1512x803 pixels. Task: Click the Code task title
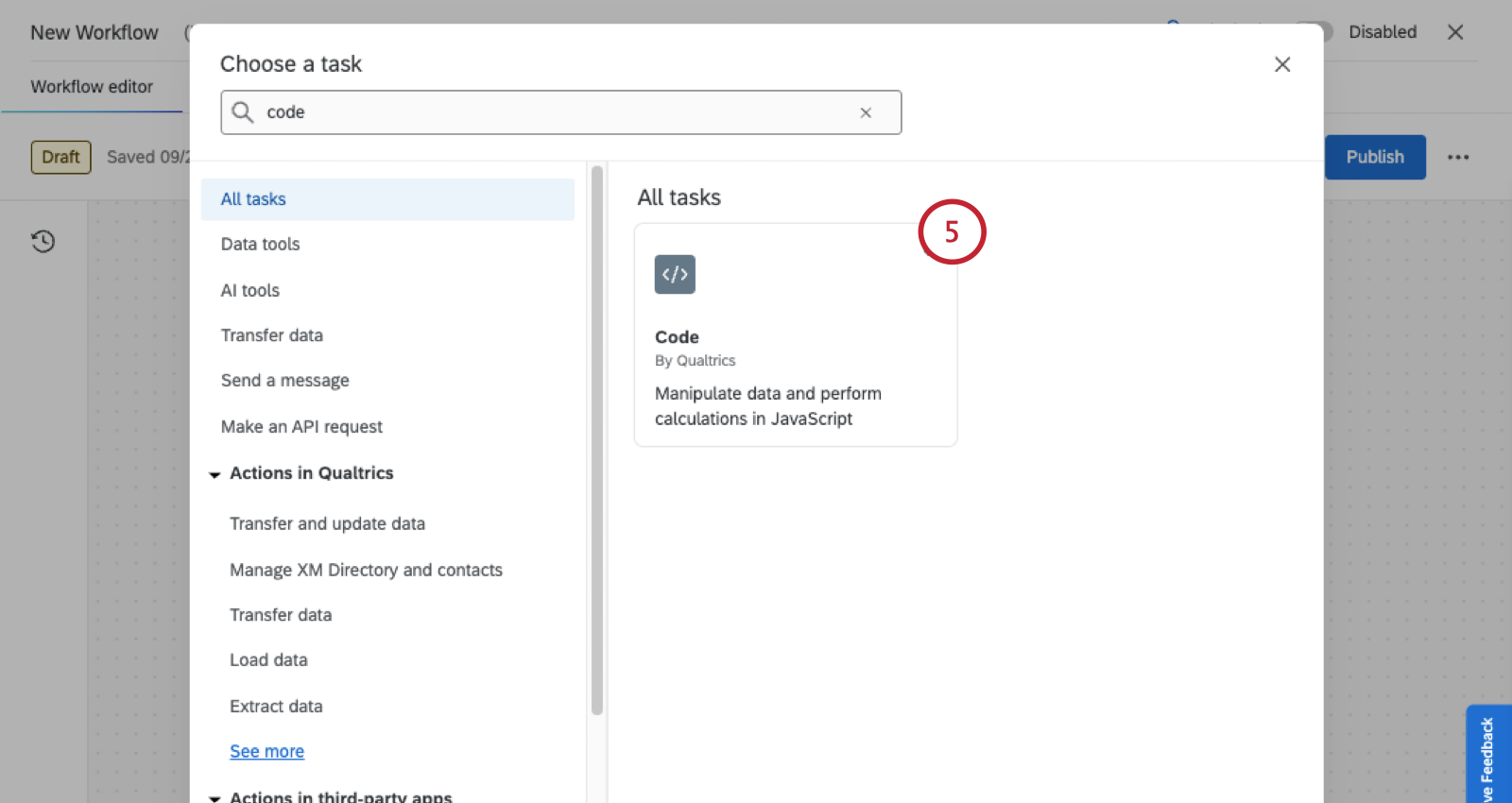point(677,337)
